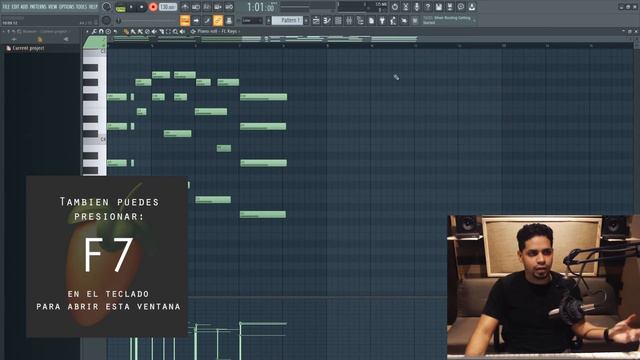Select the Zoom magnifier tool
Viewport: 640px width, 360px height.
[175, 31]
